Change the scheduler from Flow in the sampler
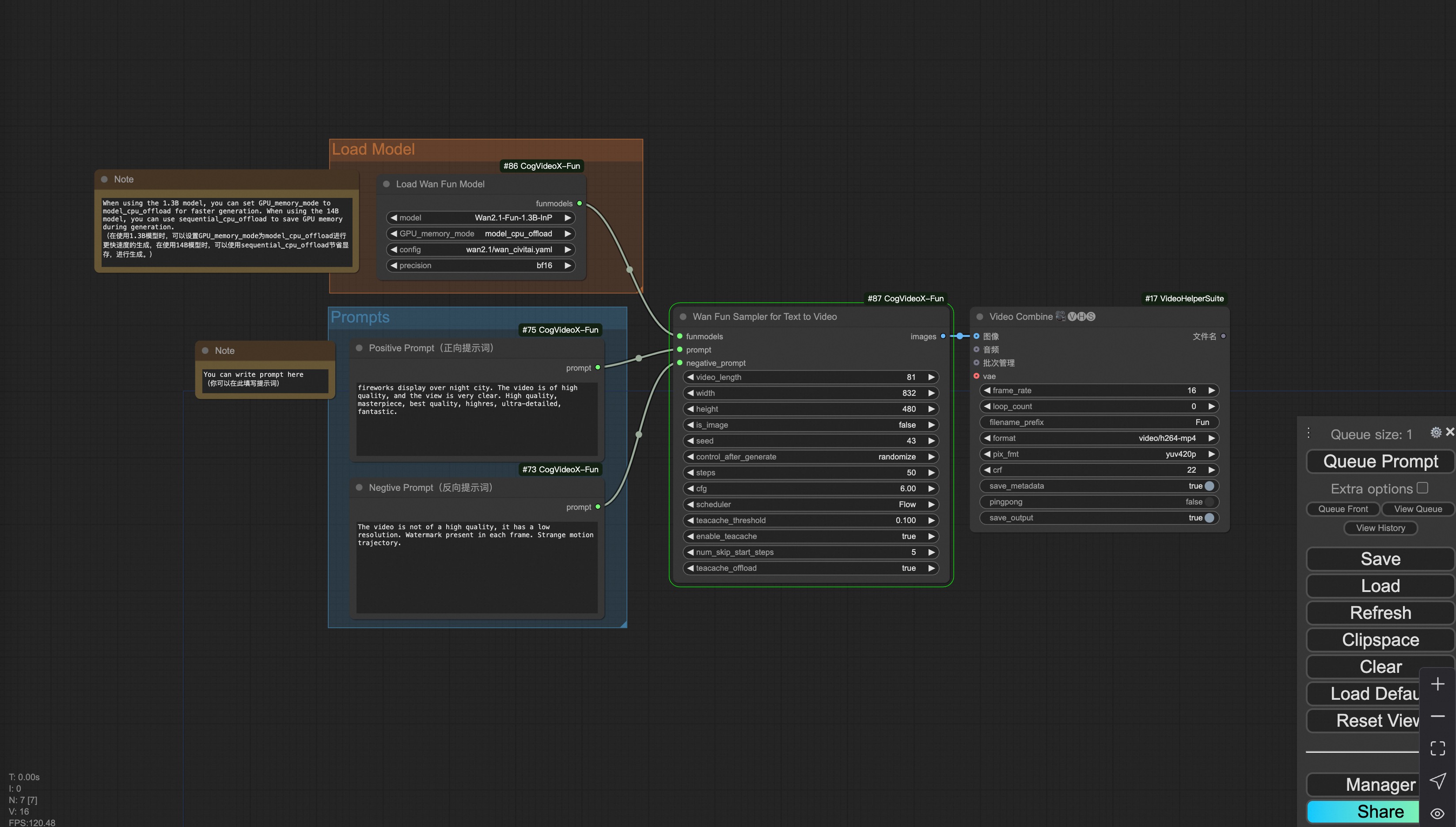Image resolution: width=1456 pixels, height=827 pixels. point(811,505)
